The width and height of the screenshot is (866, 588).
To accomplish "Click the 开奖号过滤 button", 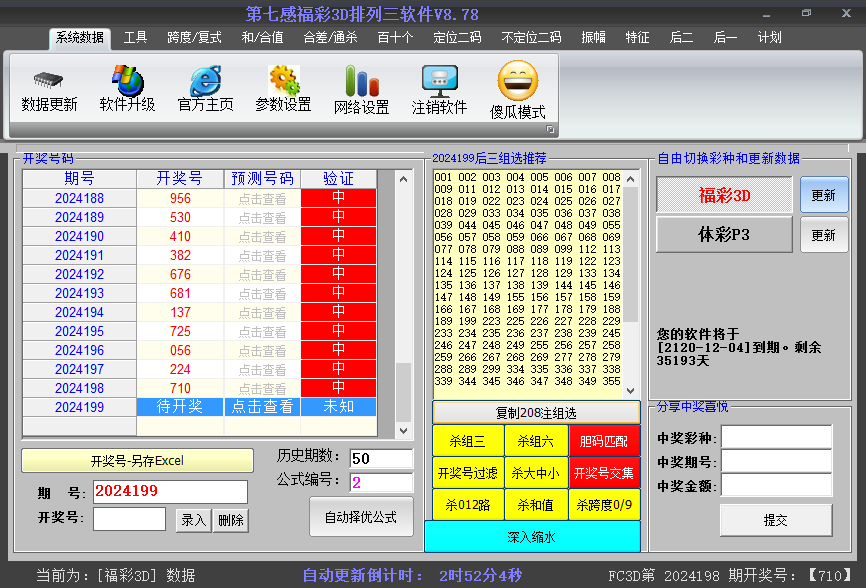I will pos(468,473).
